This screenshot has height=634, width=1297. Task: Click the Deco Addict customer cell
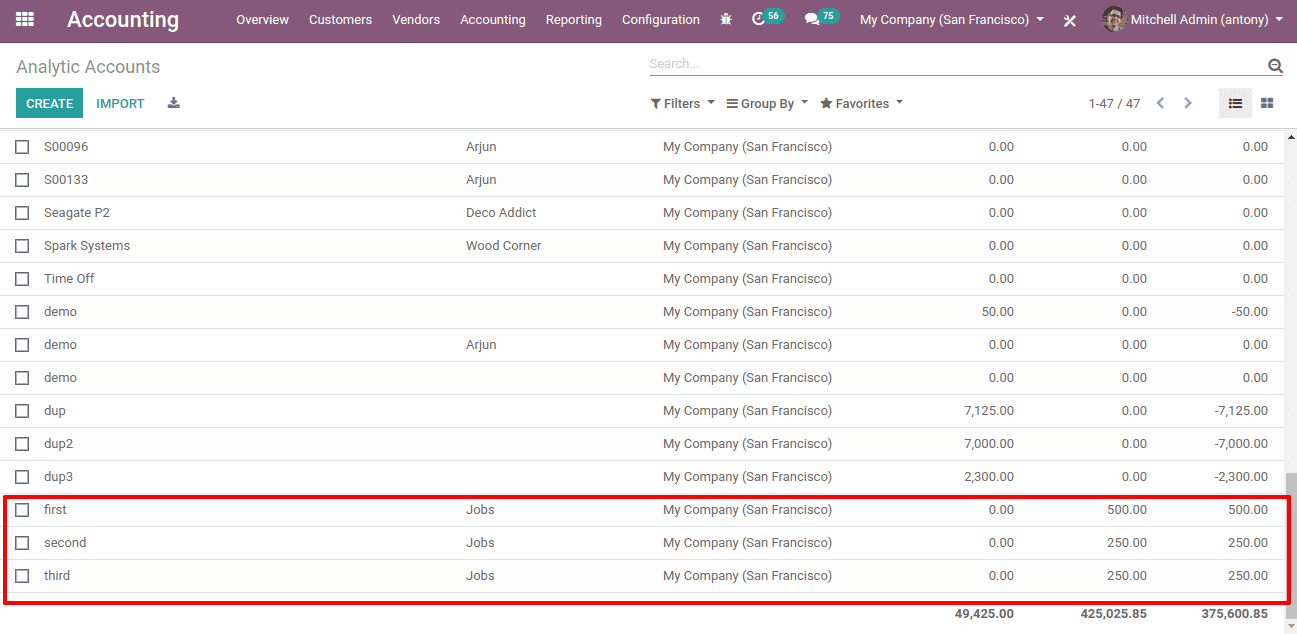tap(501, 213)
